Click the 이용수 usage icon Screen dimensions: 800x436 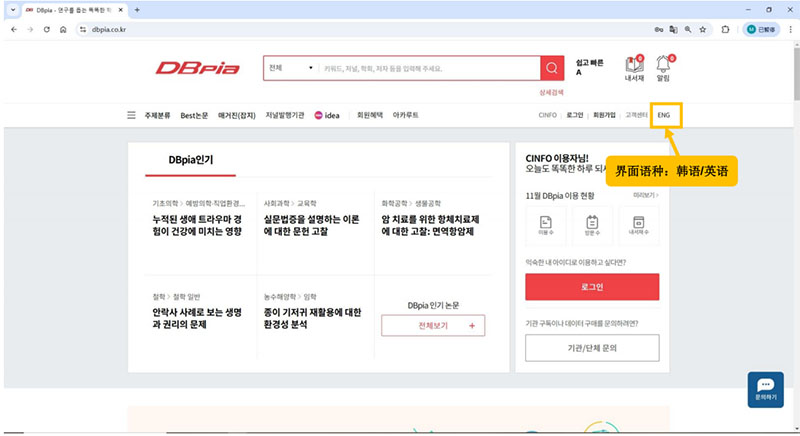pyautogui.click(x=545, y=225)
